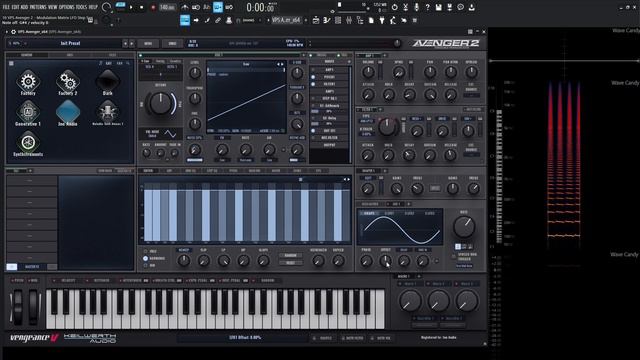This screenshot has height=360, width=640.
Task: Go to previous preset arrow
Action: (x=125, y=43)
